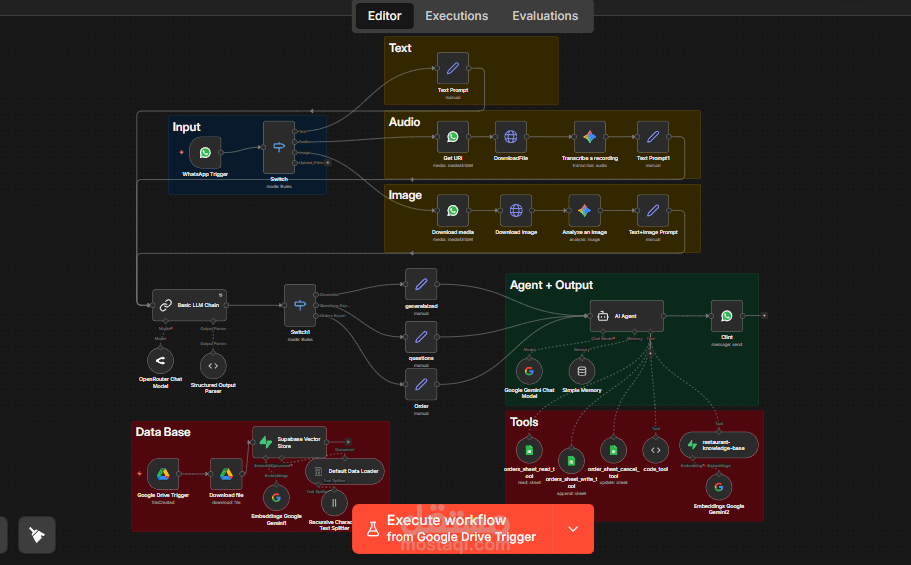Select the orders_sheet_write_tool node
The height and width of the screenshot is (565, 911).
point(572,461)
